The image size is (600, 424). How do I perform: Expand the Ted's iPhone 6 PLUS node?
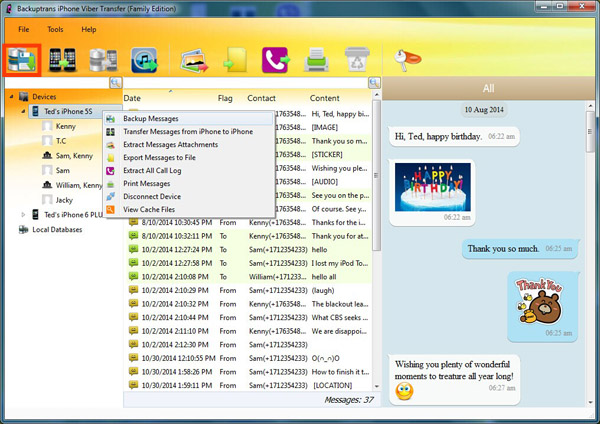pos(24,214)
